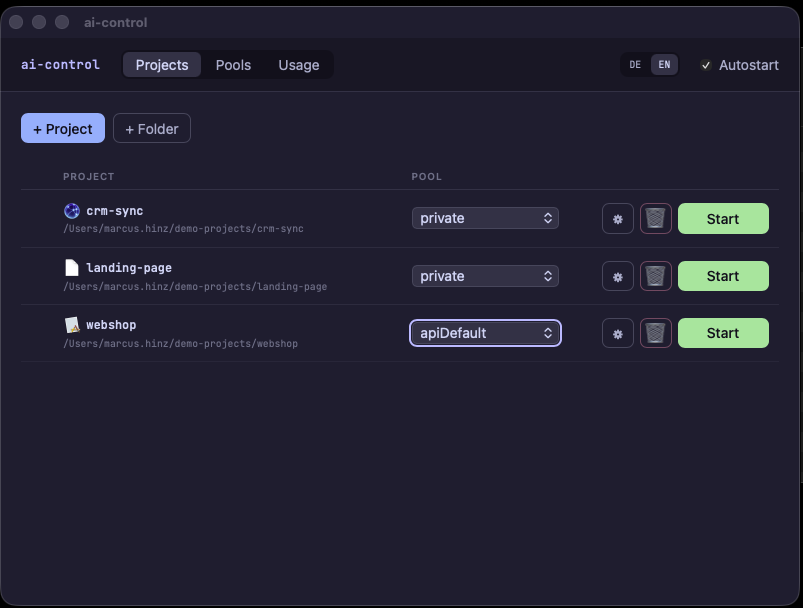Switch language to EN
This screenshot has height=608, width=803.
click(664, 65)
